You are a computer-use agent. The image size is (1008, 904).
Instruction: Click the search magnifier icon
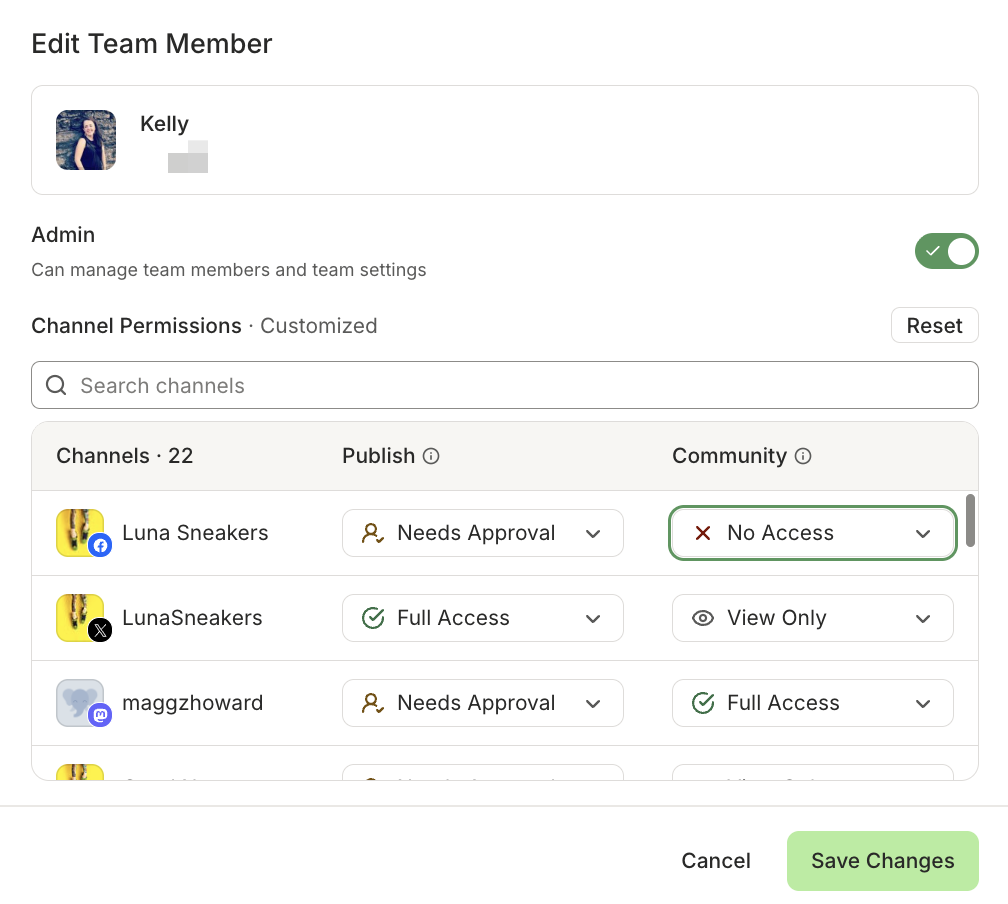pos(56,385)
